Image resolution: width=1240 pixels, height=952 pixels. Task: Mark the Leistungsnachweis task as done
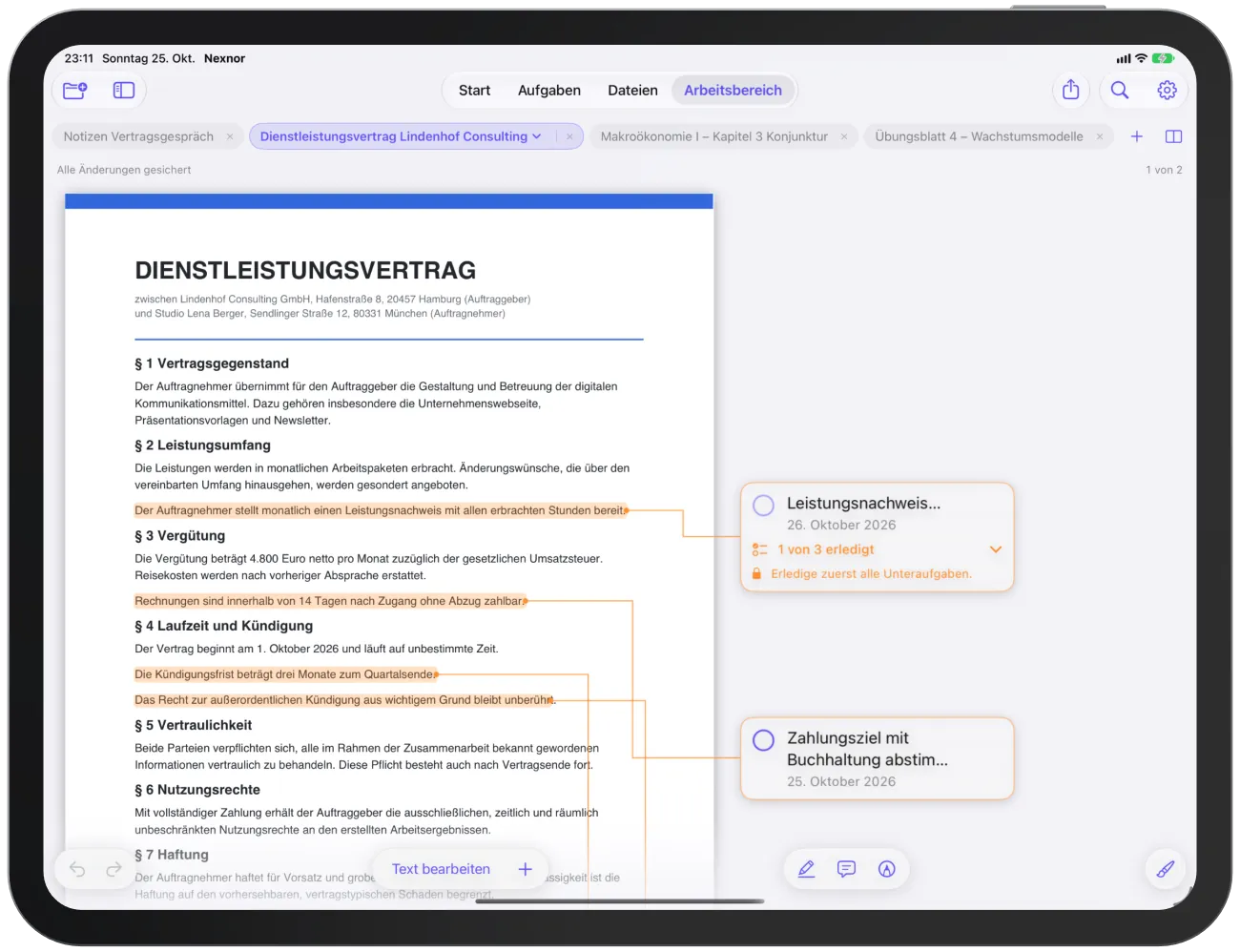[763, 505]
